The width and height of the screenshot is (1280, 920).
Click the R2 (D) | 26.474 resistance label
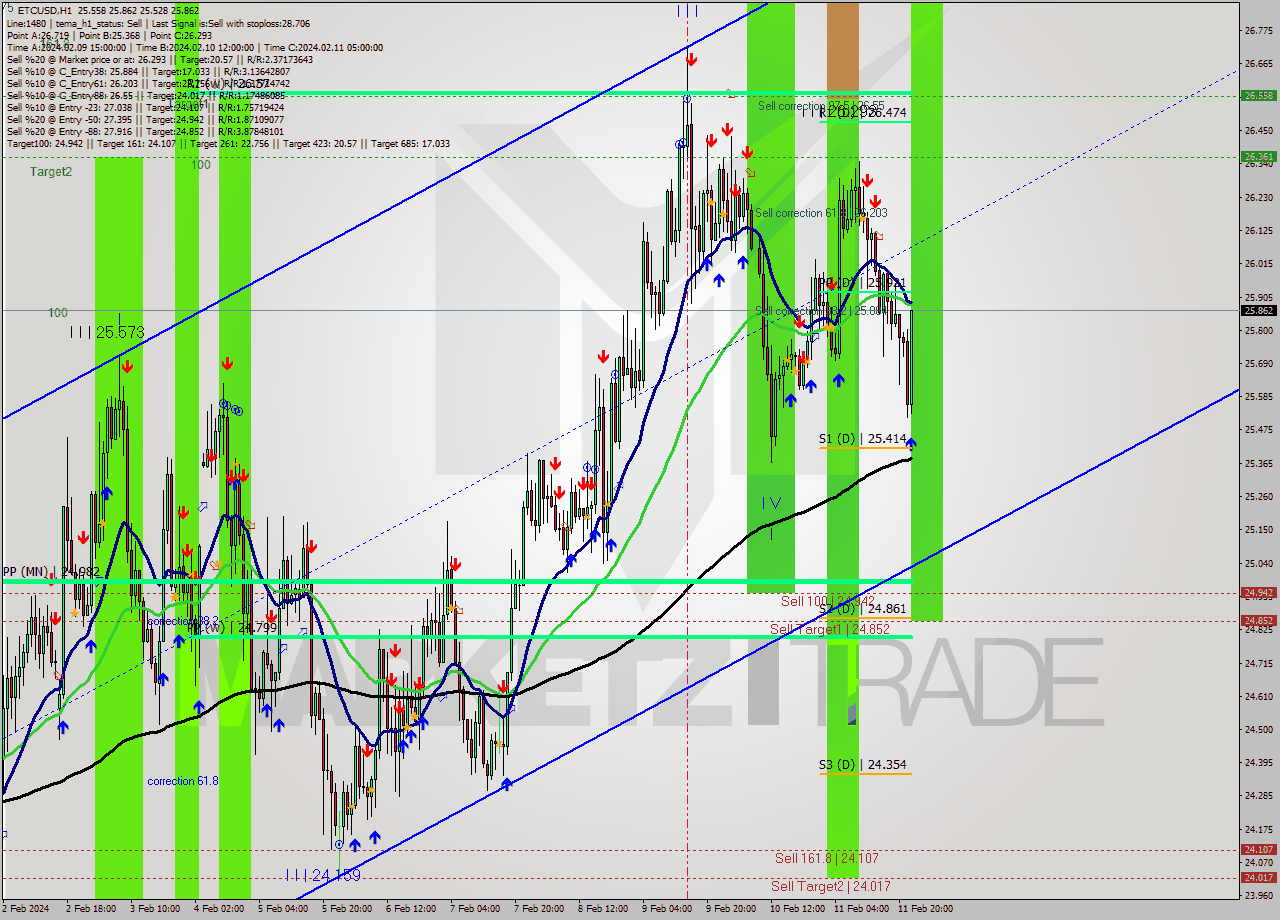click(863, 113)
